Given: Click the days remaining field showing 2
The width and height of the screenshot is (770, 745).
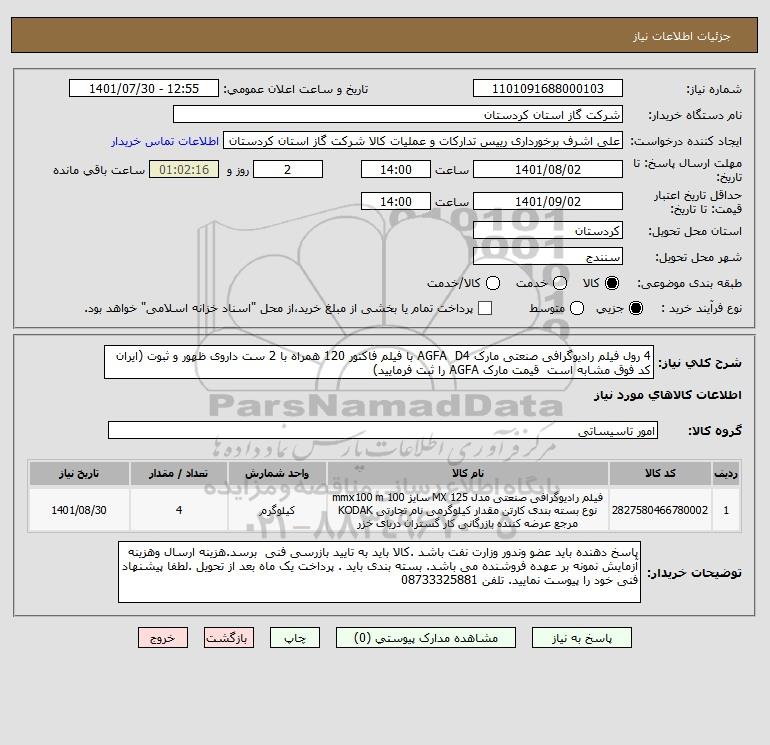Looking at the screenshot, I should pyautogui.click(x=288, y=169).
